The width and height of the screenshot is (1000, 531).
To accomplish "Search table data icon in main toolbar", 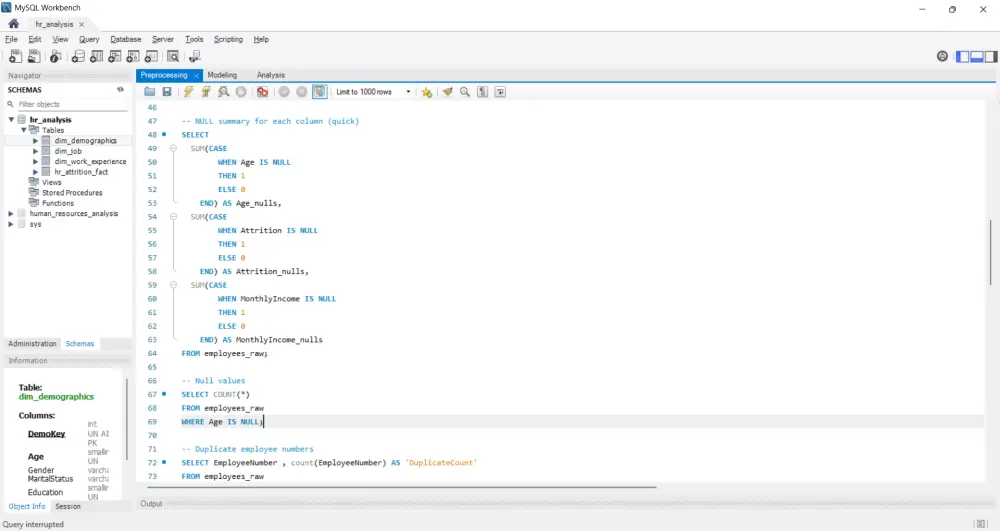I will (x=173, y=57).
